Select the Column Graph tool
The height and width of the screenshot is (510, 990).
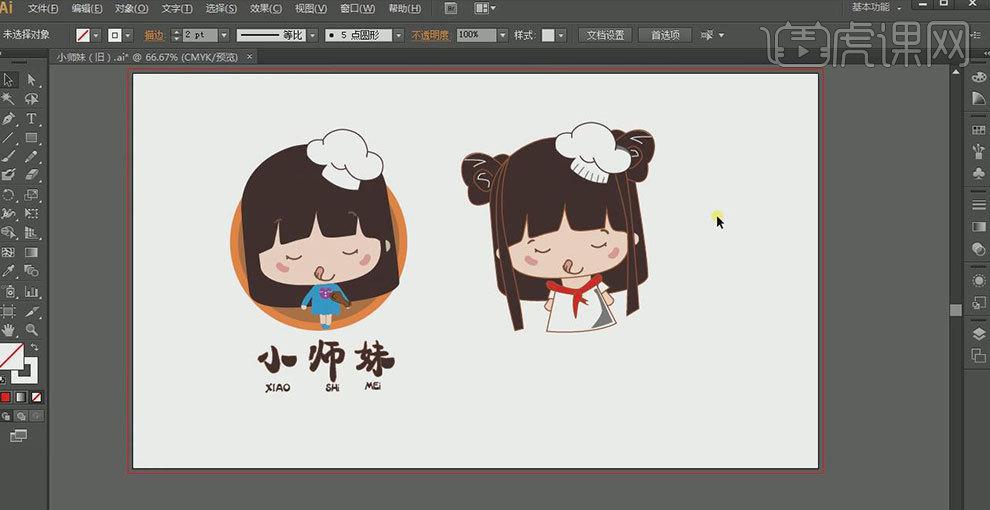[31, 291]
